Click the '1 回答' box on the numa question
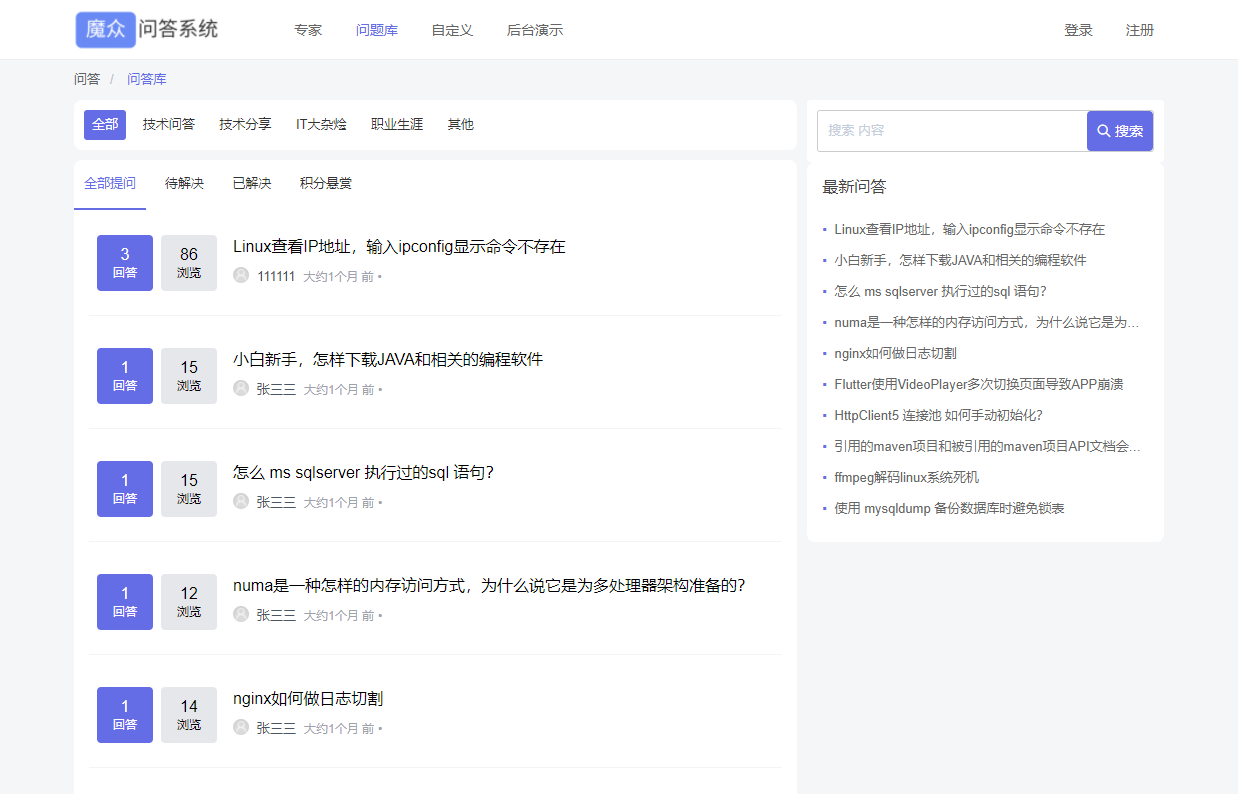 (125, 602)
